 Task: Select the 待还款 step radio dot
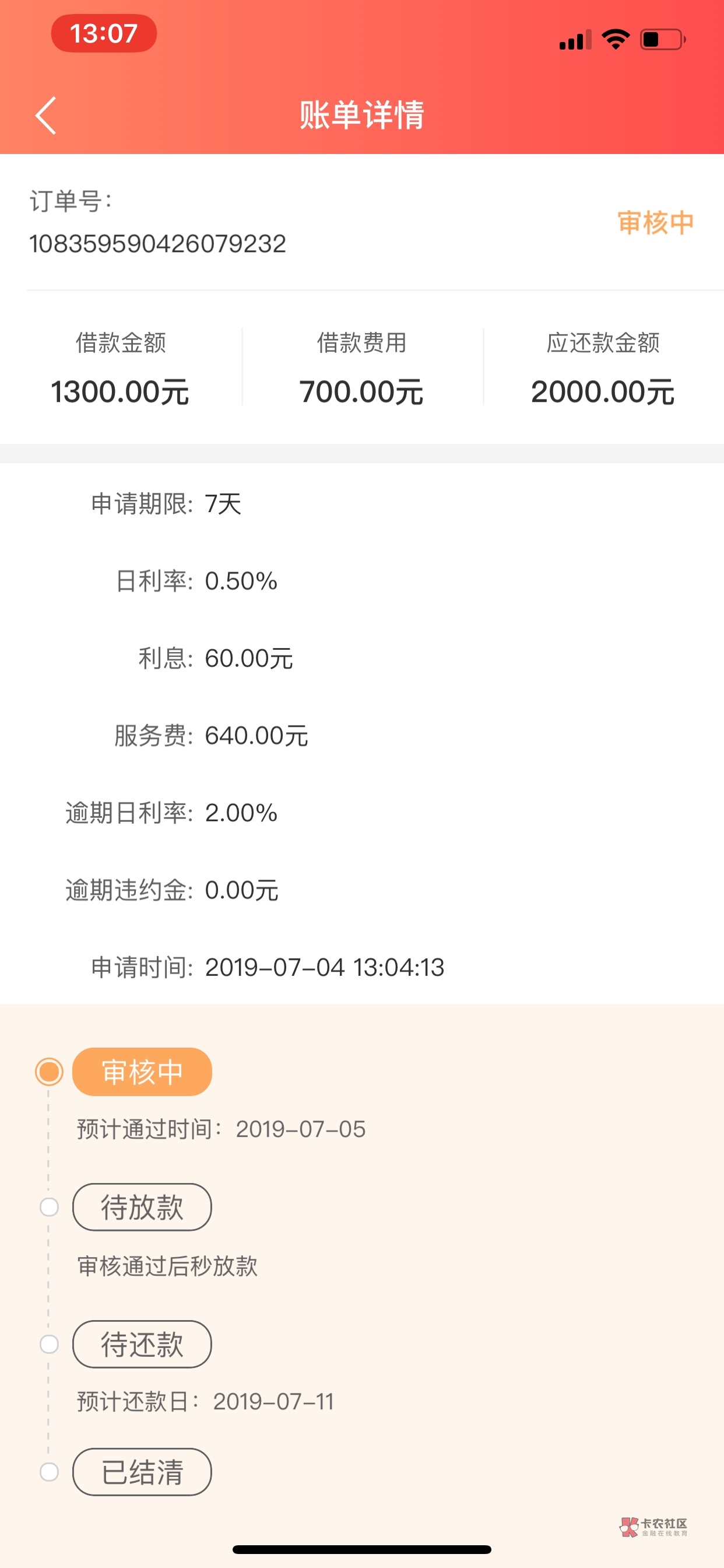(x=50, y=1344)
